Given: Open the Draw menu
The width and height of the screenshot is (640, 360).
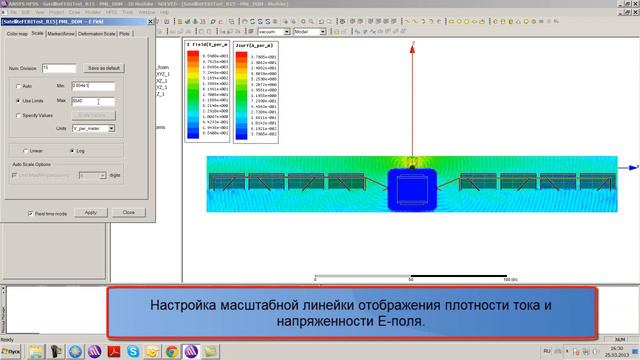Looking at the screenshot, I should point(74,12).
